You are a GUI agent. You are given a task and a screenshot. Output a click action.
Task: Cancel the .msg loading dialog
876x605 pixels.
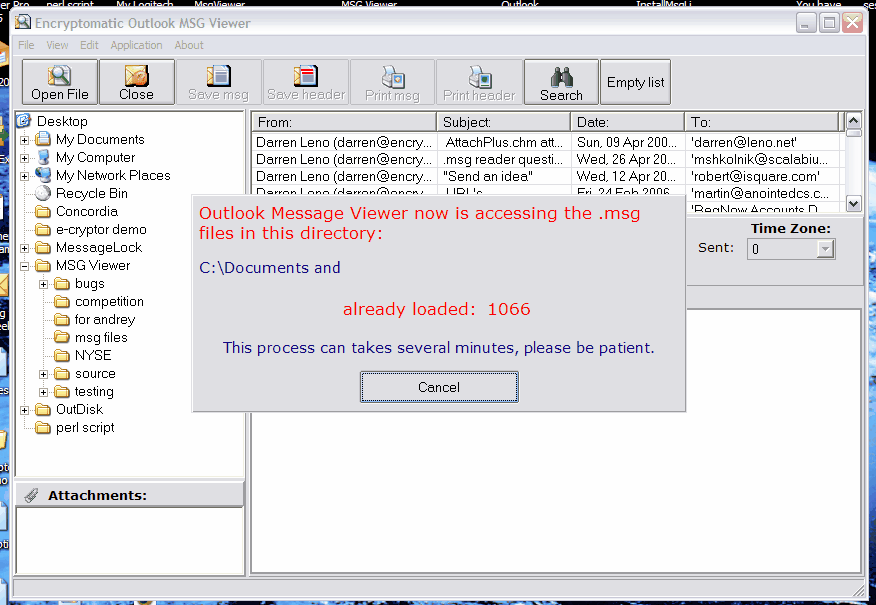point(439,387)
